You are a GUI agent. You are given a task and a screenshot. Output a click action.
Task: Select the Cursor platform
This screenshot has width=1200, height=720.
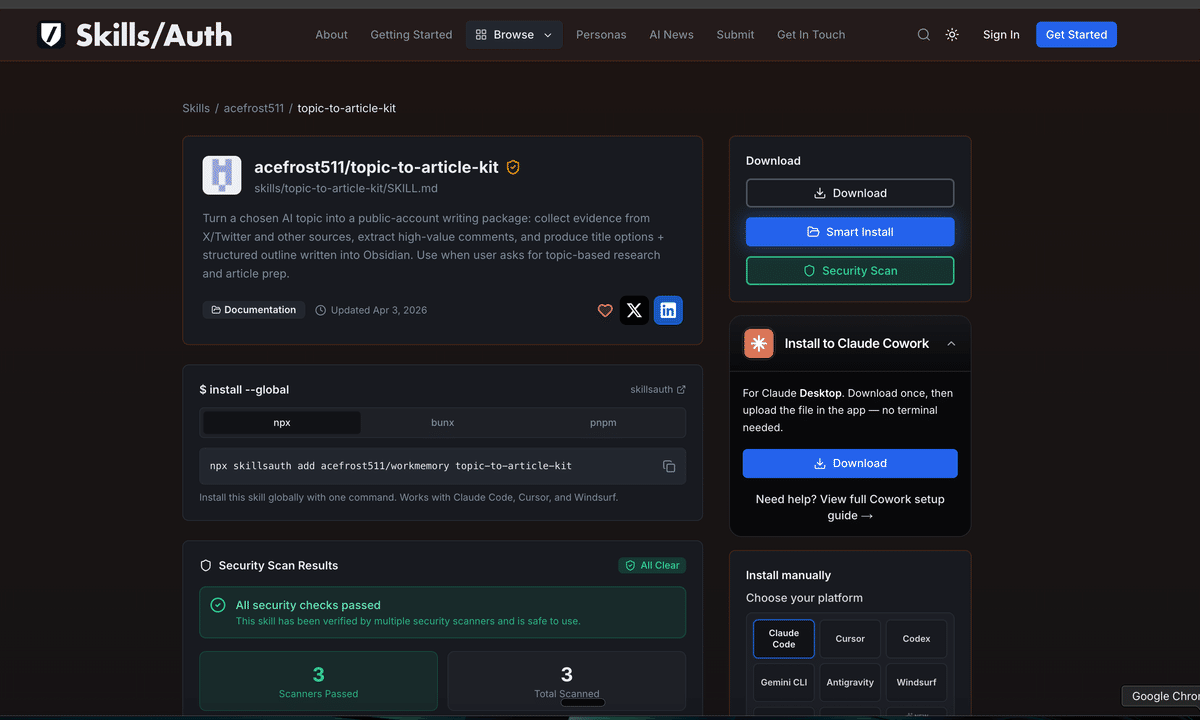tap(850, 639)
